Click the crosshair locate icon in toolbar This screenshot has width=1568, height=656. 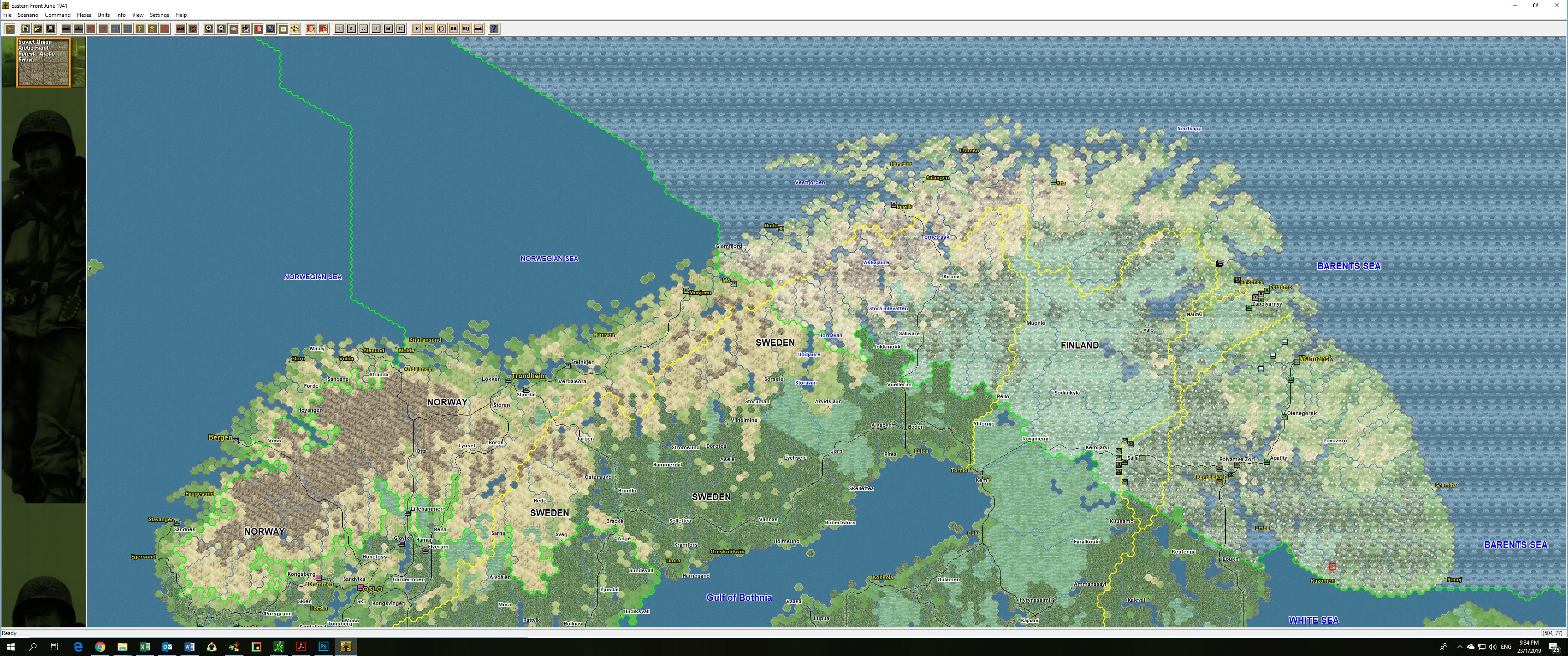pyautogui.click(x=10, y=29)
